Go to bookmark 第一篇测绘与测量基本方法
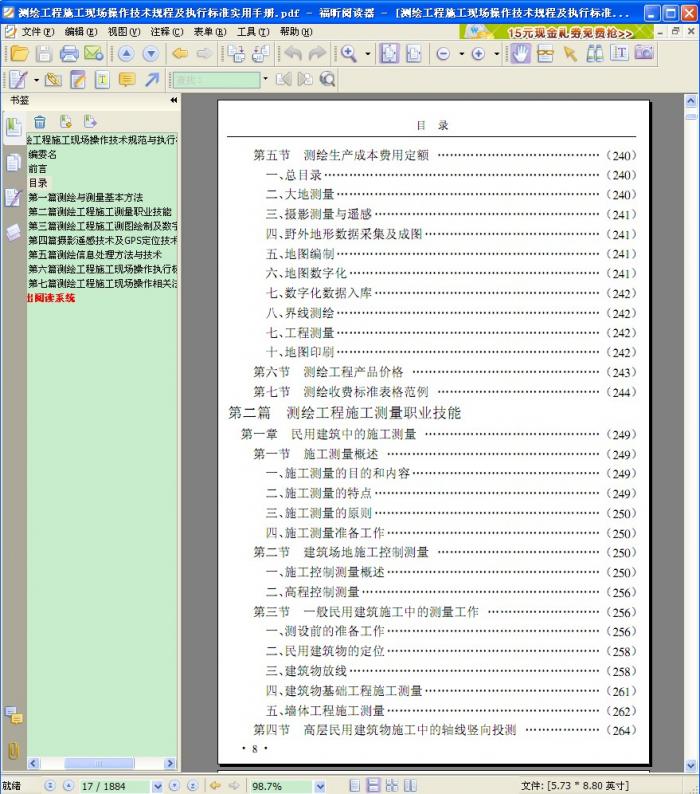 pyautogui.click(x=85, y=198)
